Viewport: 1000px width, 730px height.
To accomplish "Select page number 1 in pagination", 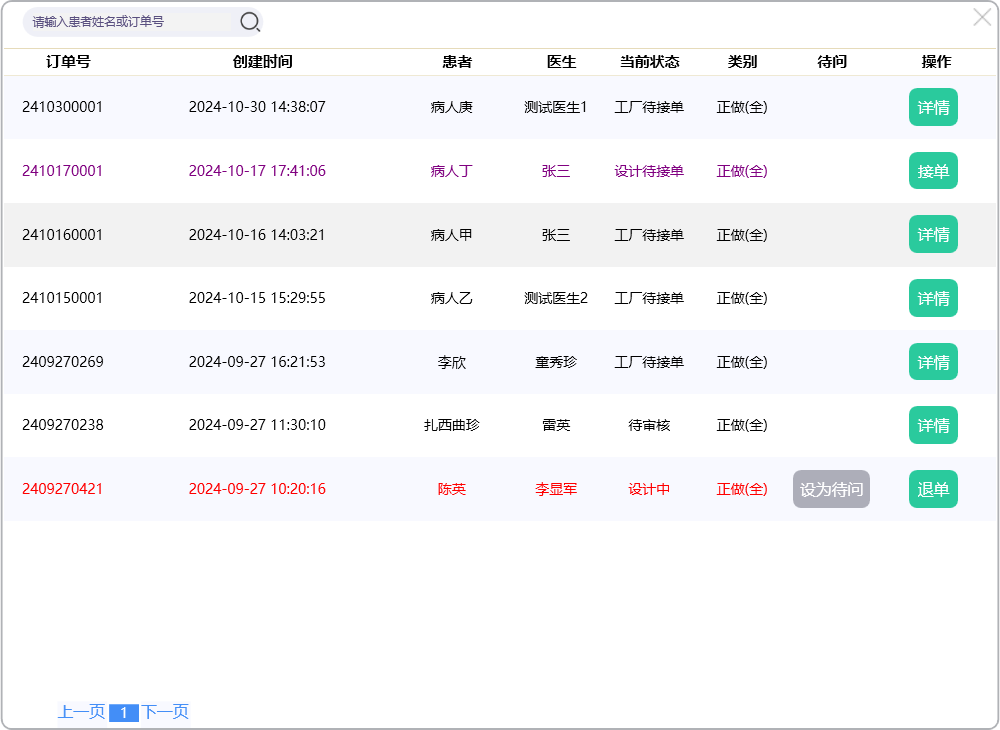I will click(123, 713).
